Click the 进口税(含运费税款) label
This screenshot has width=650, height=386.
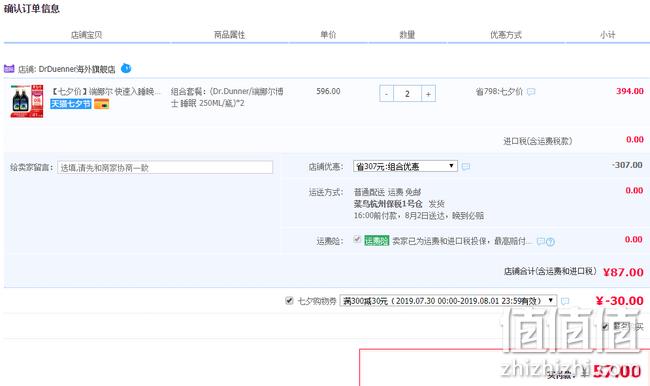[538, 141]
